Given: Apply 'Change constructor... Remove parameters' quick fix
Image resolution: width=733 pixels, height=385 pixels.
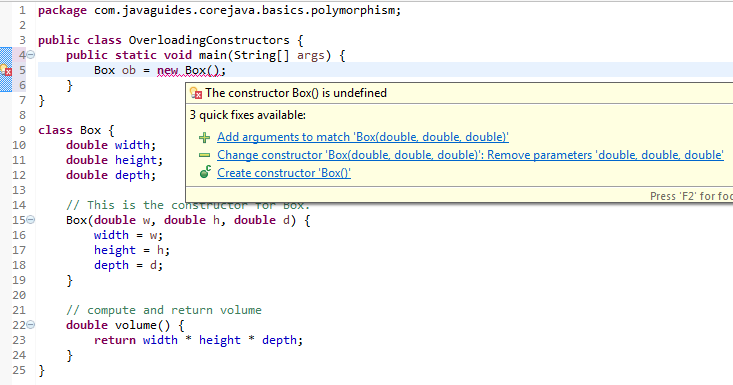Looking at the screenshot, I should (x=470, y=155).
